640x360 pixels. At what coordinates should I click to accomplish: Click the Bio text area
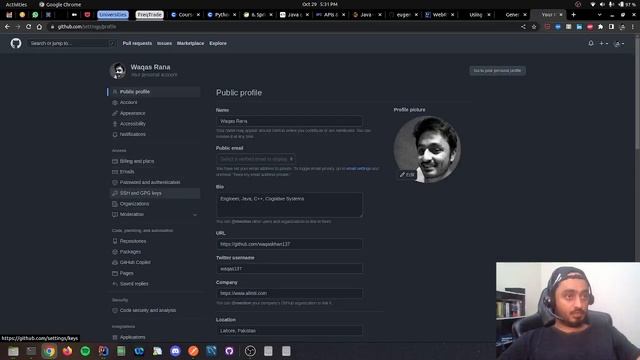tap(289, 205)
